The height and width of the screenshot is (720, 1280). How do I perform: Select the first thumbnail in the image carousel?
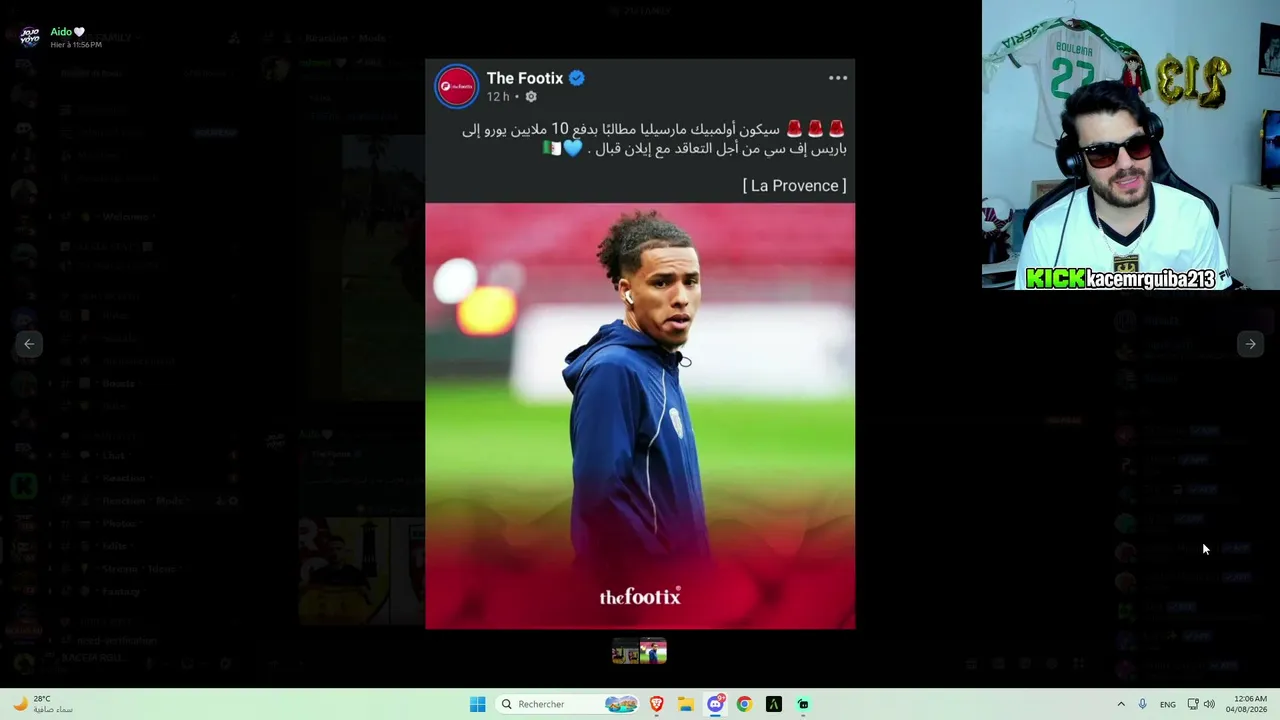(x=626, y=652)
